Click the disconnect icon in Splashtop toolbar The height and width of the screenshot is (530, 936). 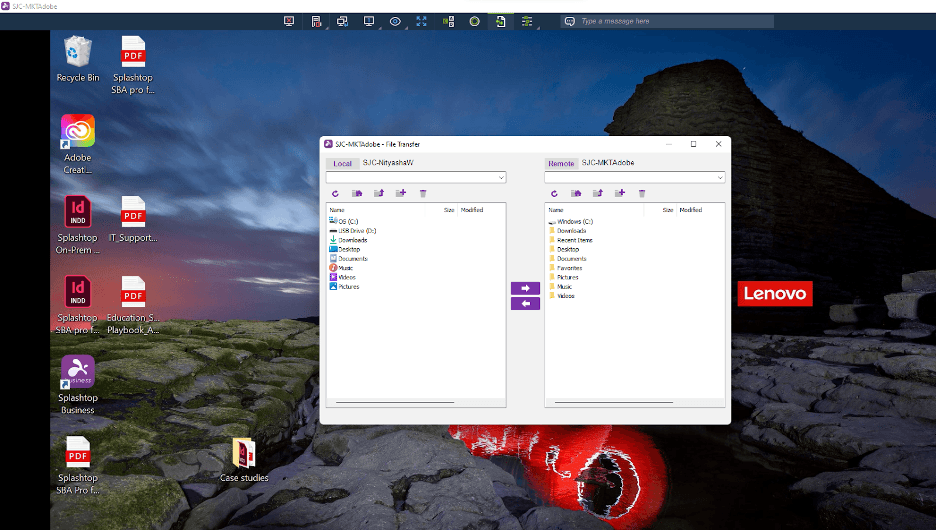tap(290, 21)
